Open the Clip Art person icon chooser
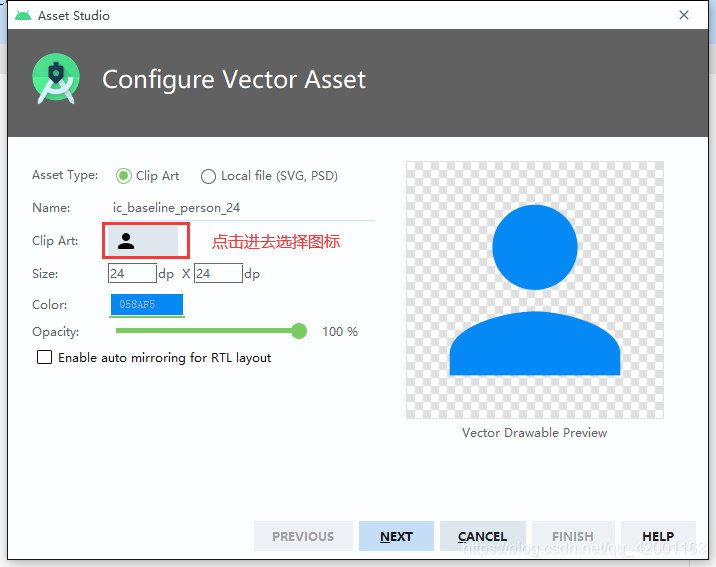 (143, 241)
